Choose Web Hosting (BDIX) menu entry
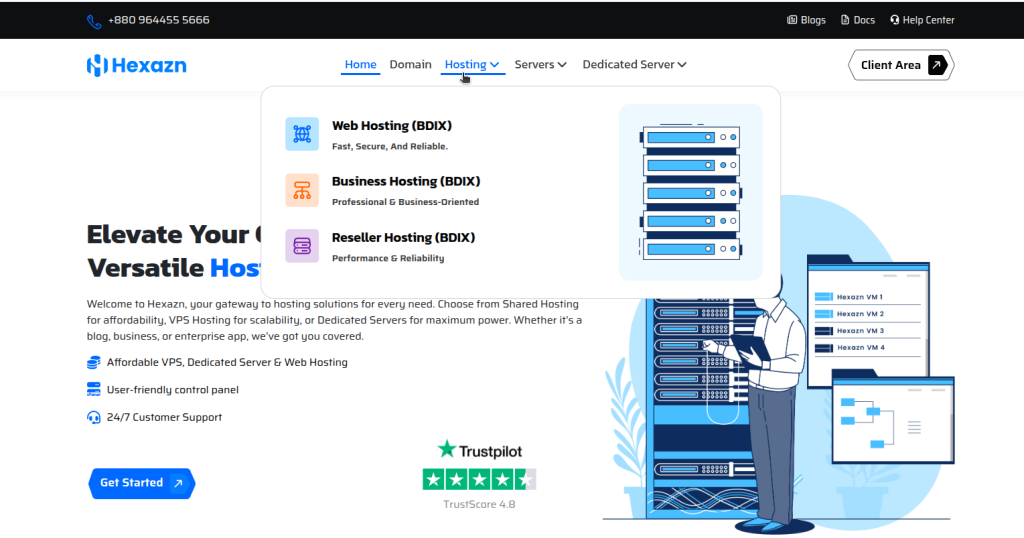This screenshot has width=1024, height=538. (x=392, y=126)
